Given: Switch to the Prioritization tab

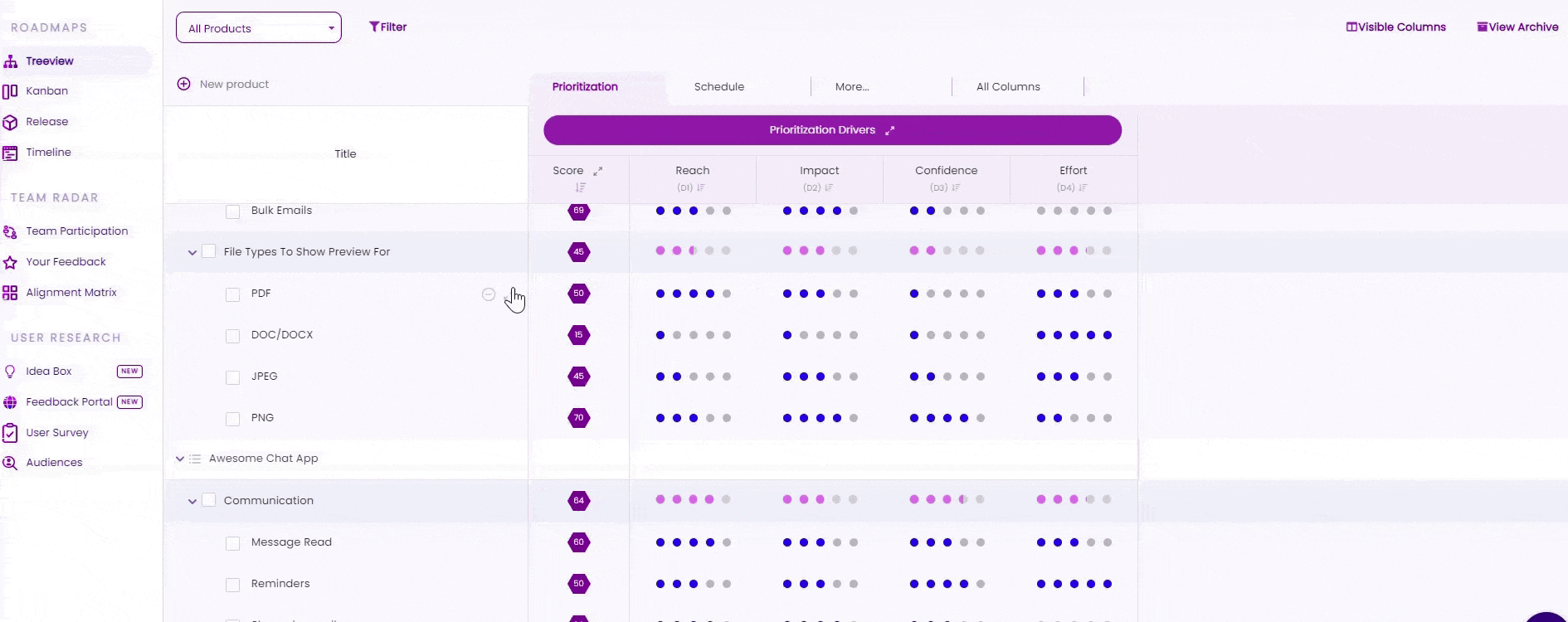Looking at the screenshot, I should tap(585, 86).
